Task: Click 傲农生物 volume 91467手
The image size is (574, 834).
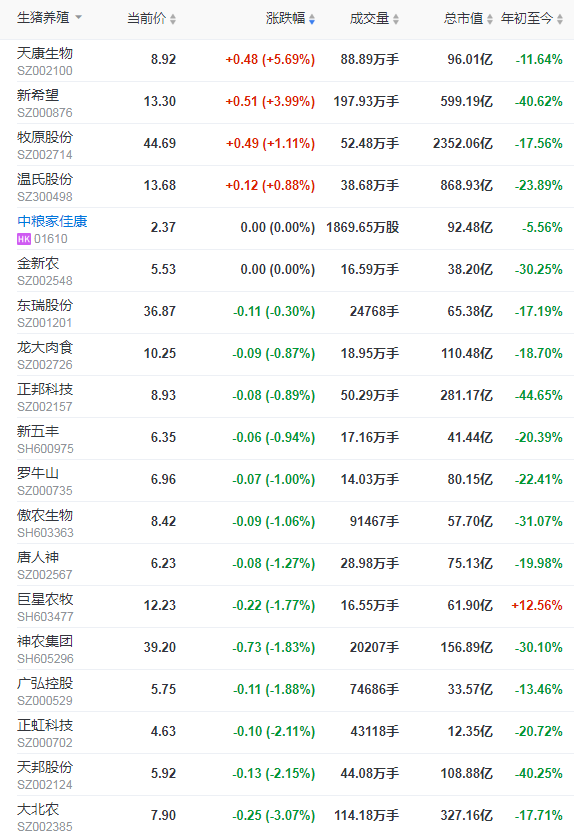Action: [x=374, y=522]
